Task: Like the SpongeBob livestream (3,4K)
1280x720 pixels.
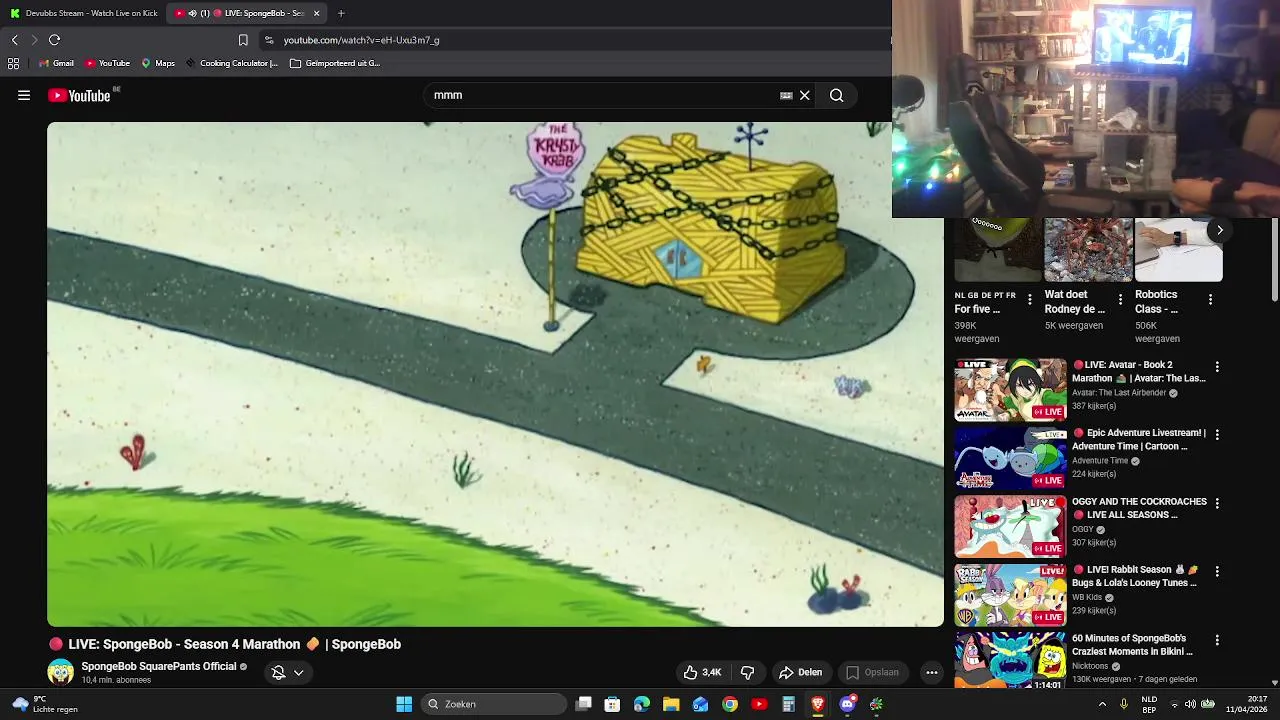Action: pos(702,672)
